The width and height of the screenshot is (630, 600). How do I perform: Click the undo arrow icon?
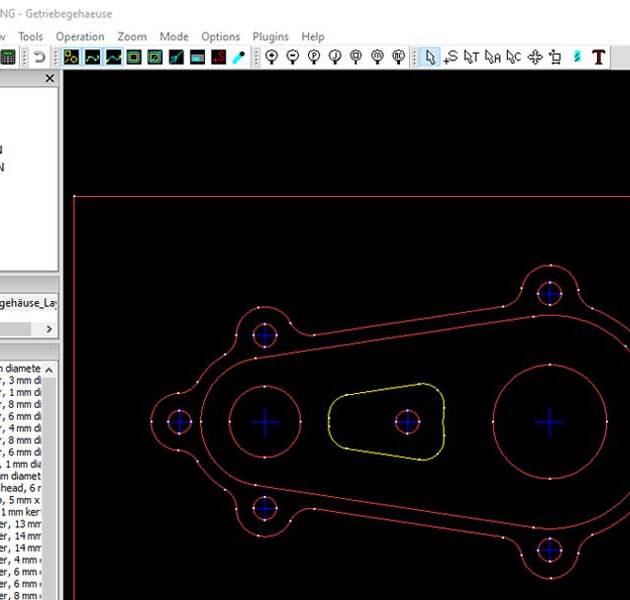pyautogui.click(x=38, y=57)
